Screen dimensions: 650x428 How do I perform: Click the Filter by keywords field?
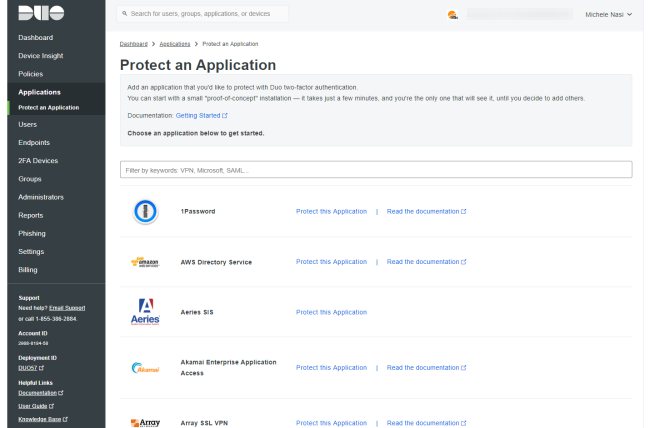click(376, 170)
